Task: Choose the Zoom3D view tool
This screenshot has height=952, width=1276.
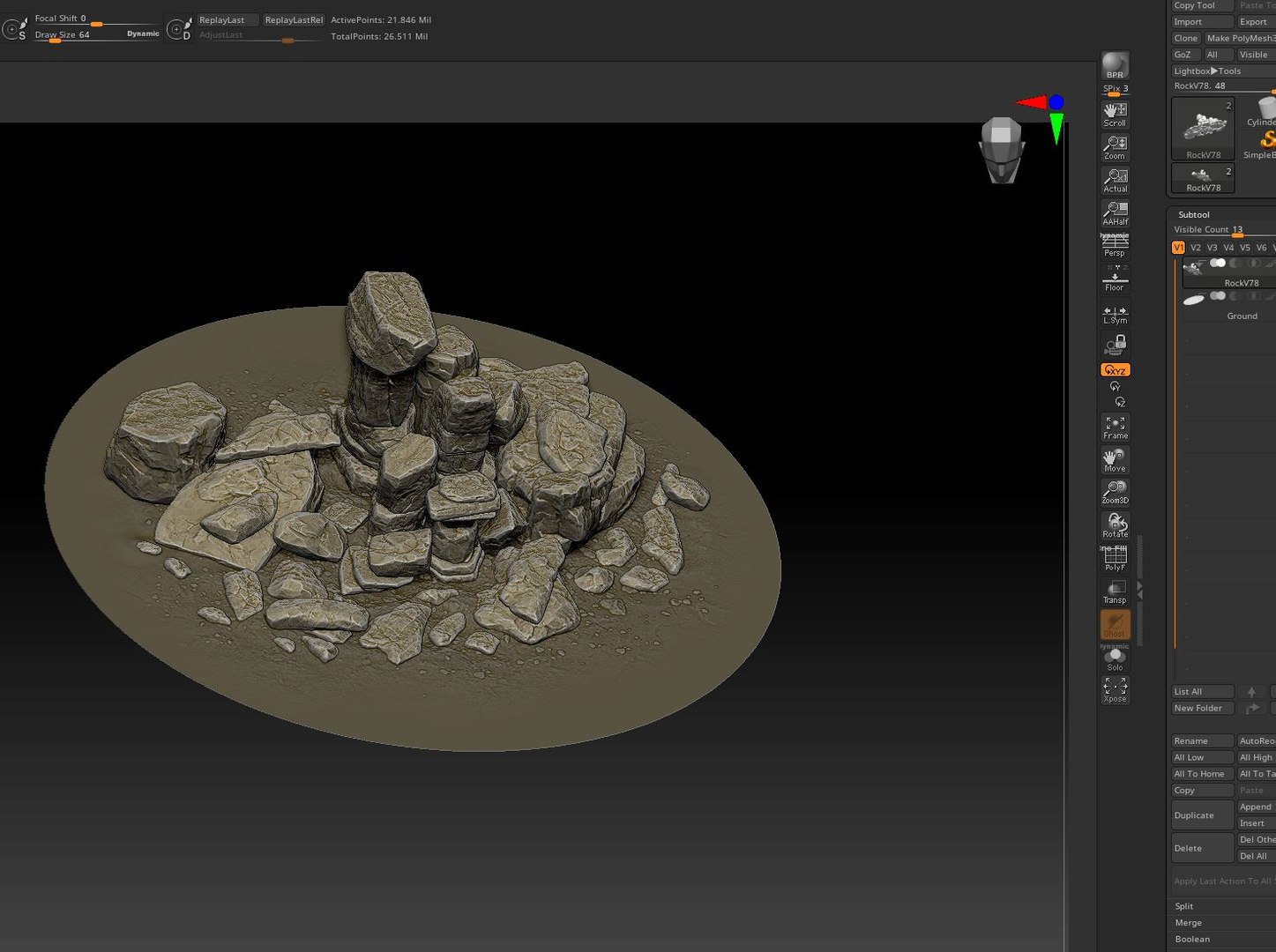Action: tap(1115, 492)
